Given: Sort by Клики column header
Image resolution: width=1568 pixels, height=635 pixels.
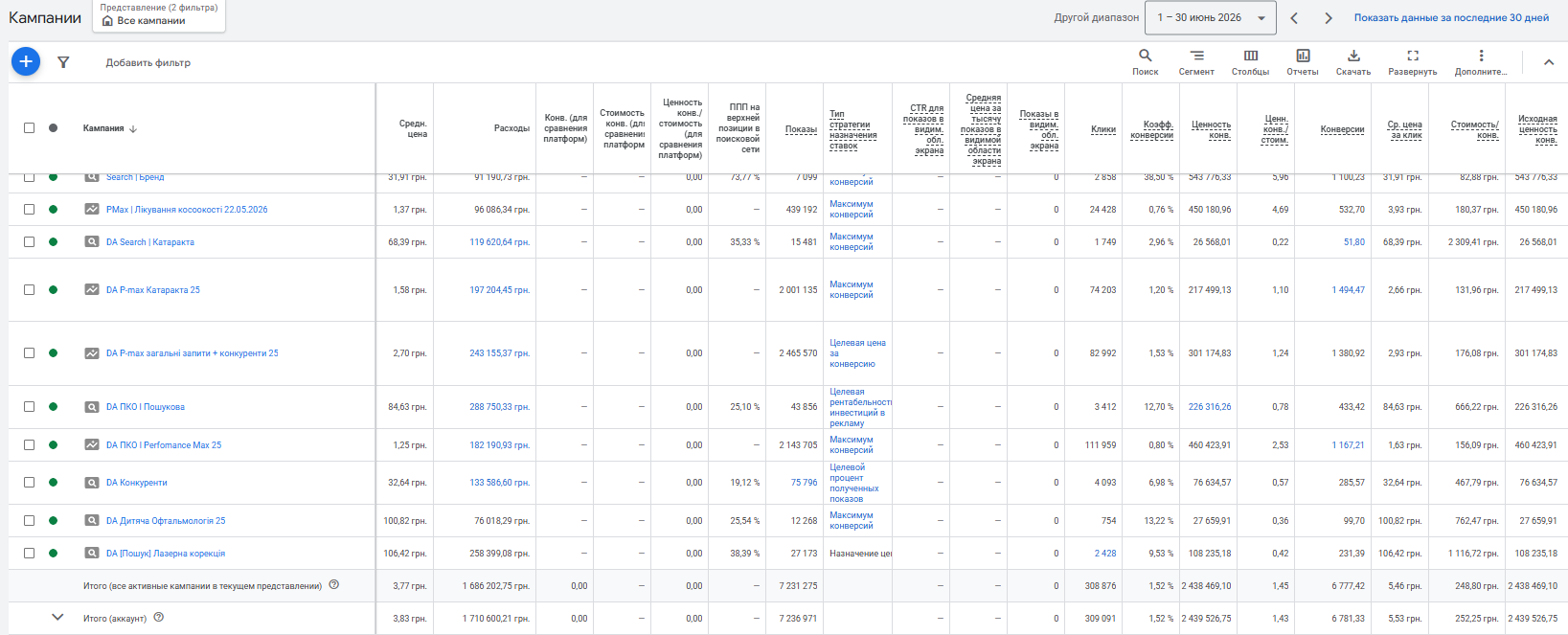Looking at the screenshot, I should coord(1103,129).
